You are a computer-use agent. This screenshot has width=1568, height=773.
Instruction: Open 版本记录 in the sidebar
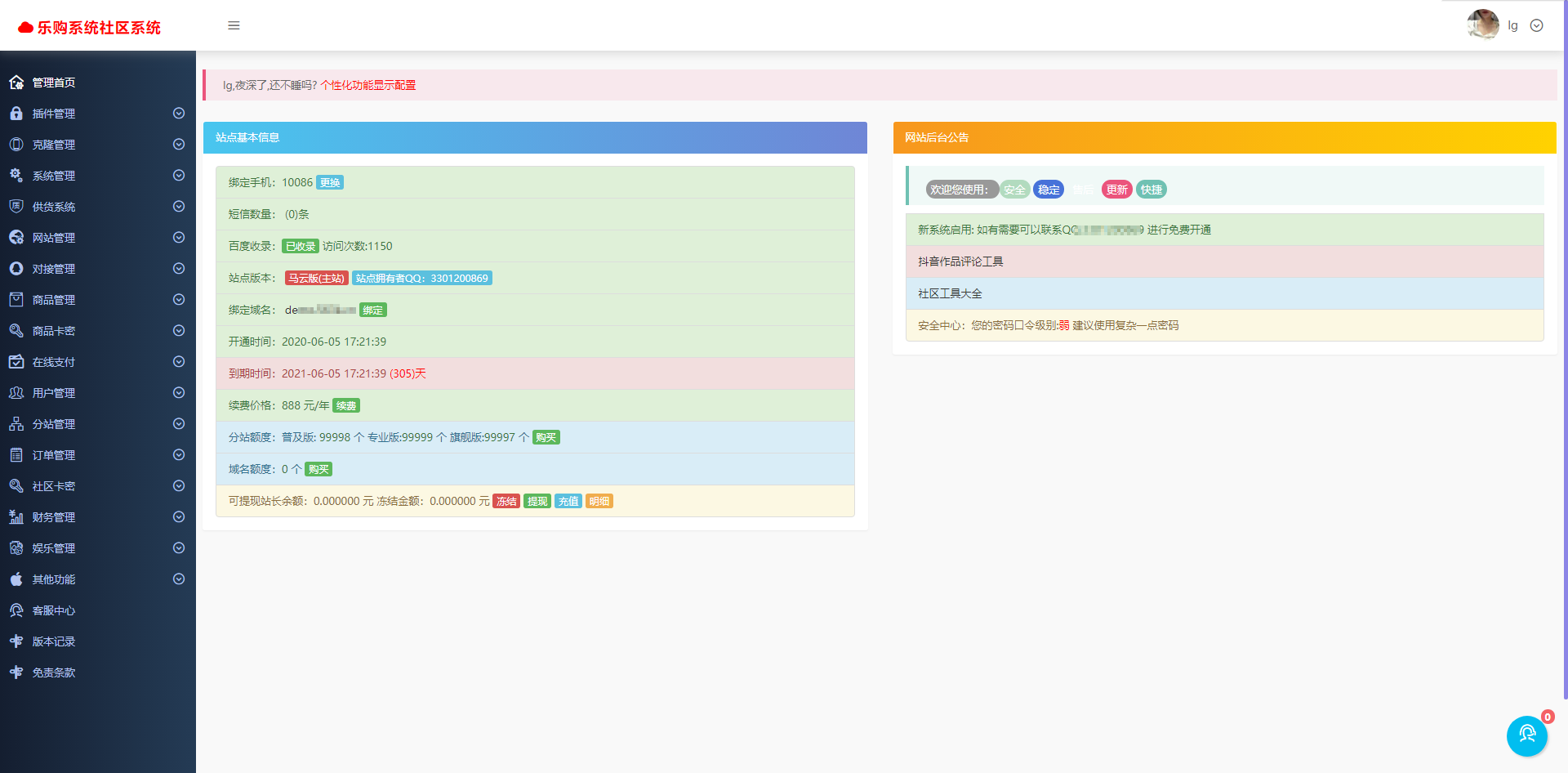click(x=54, y=641)
